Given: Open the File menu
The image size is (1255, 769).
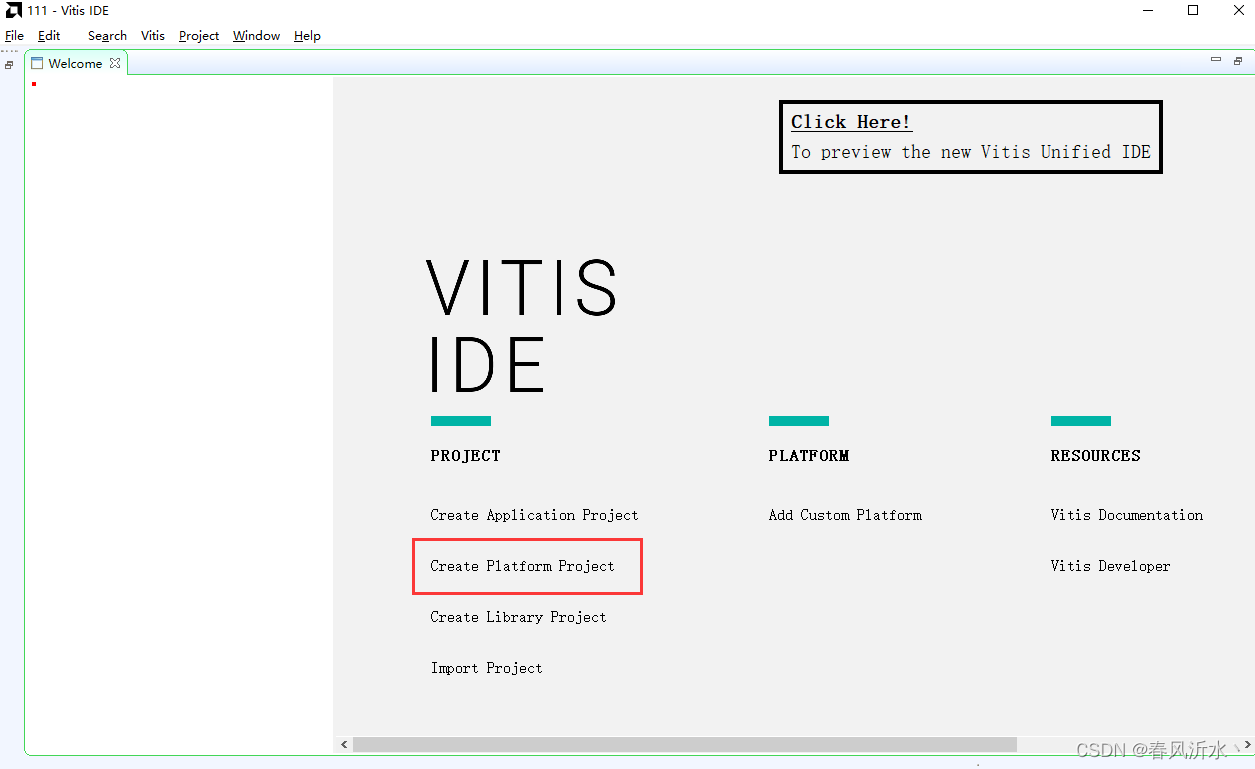Looking at the screenshot, I should (14, 36).
